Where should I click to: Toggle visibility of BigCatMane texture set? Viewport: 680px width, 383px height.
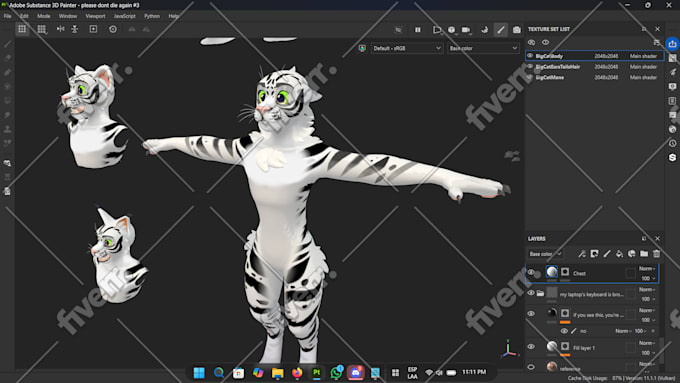[x=530, y=77]
